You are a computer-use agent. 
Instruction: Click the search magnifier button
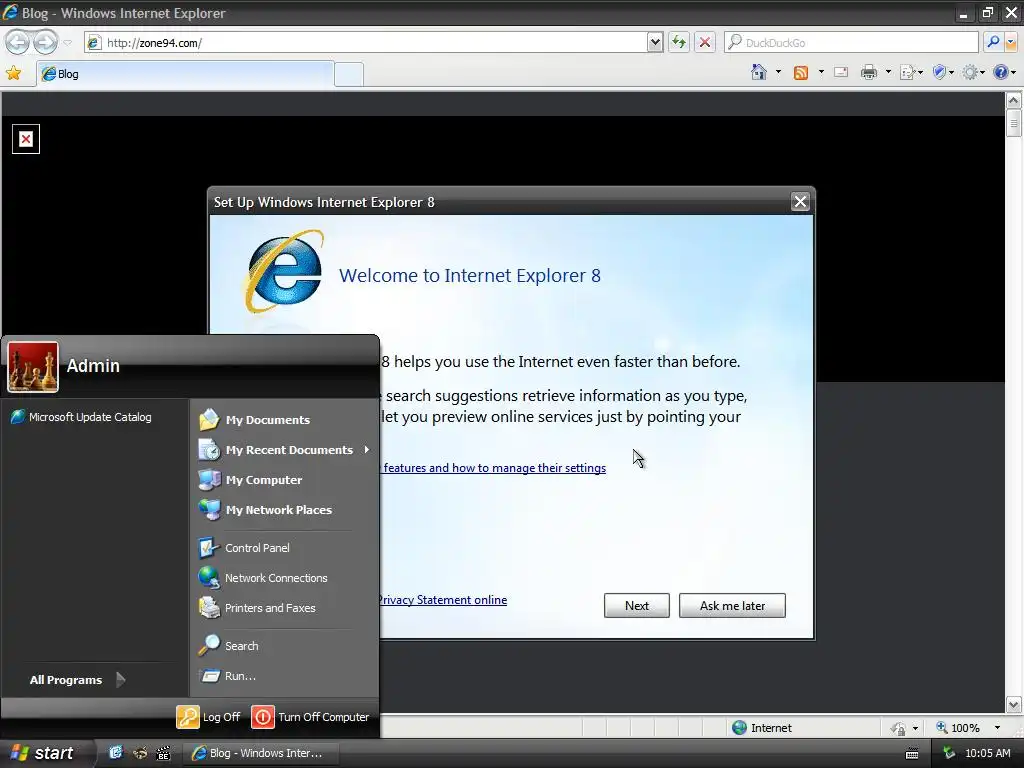993,42
